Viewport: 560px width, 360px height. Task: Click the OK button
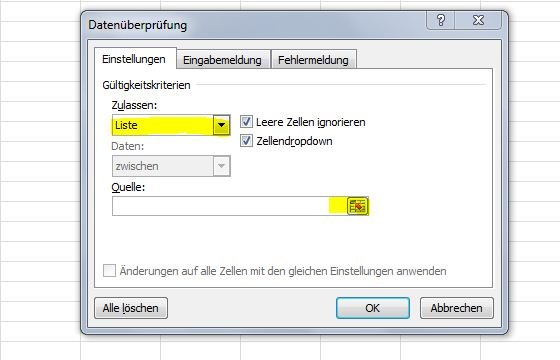click(372, 308)
